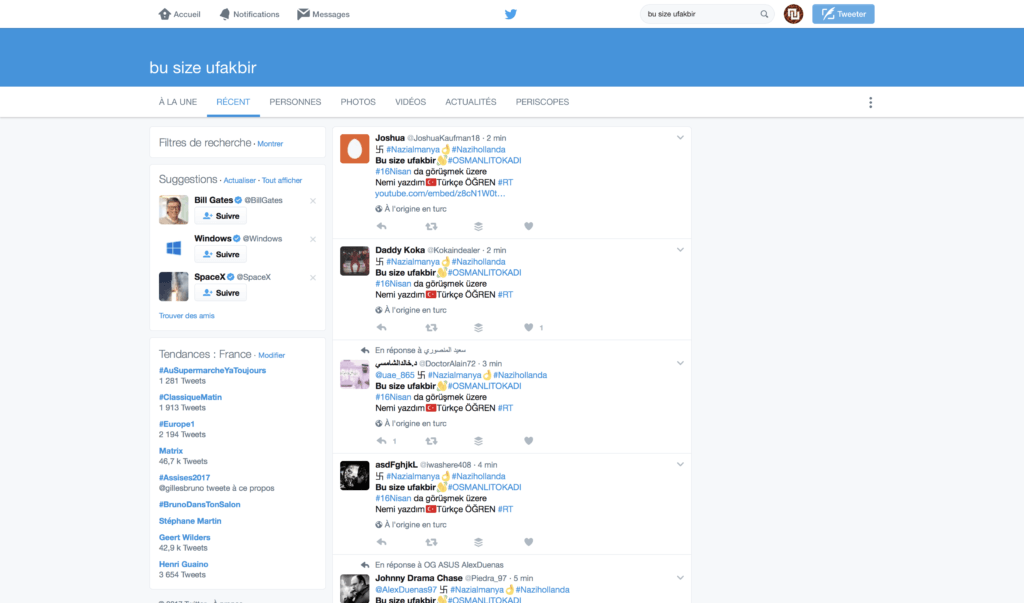Open #ClassiqueMatin trend

tap(190, 397)
